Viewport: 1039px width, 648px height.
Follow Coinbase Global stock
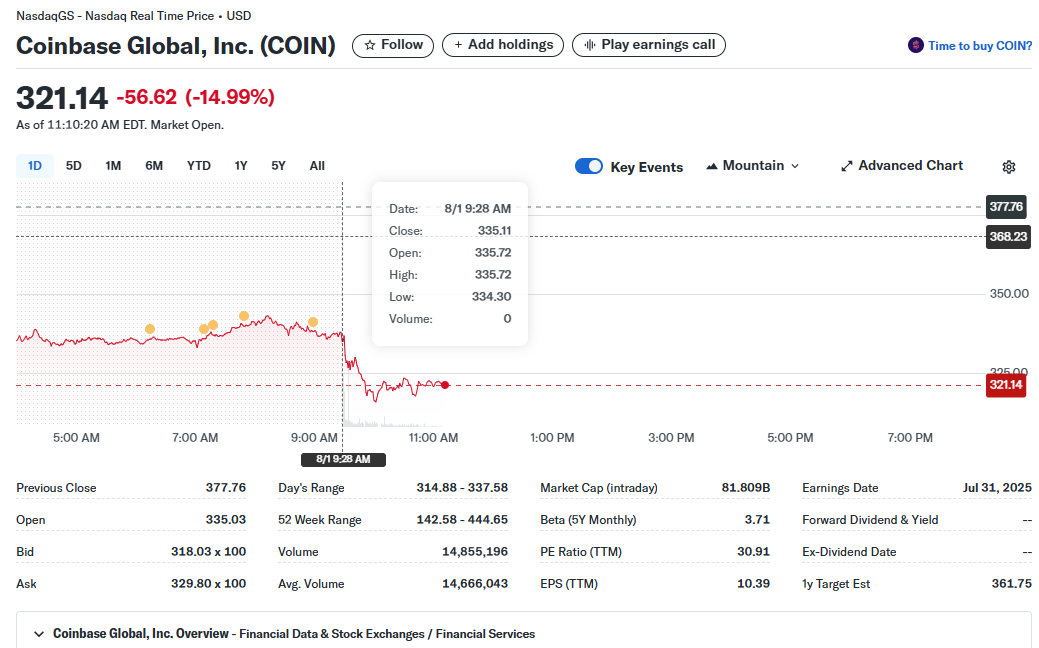pos(393,45)
